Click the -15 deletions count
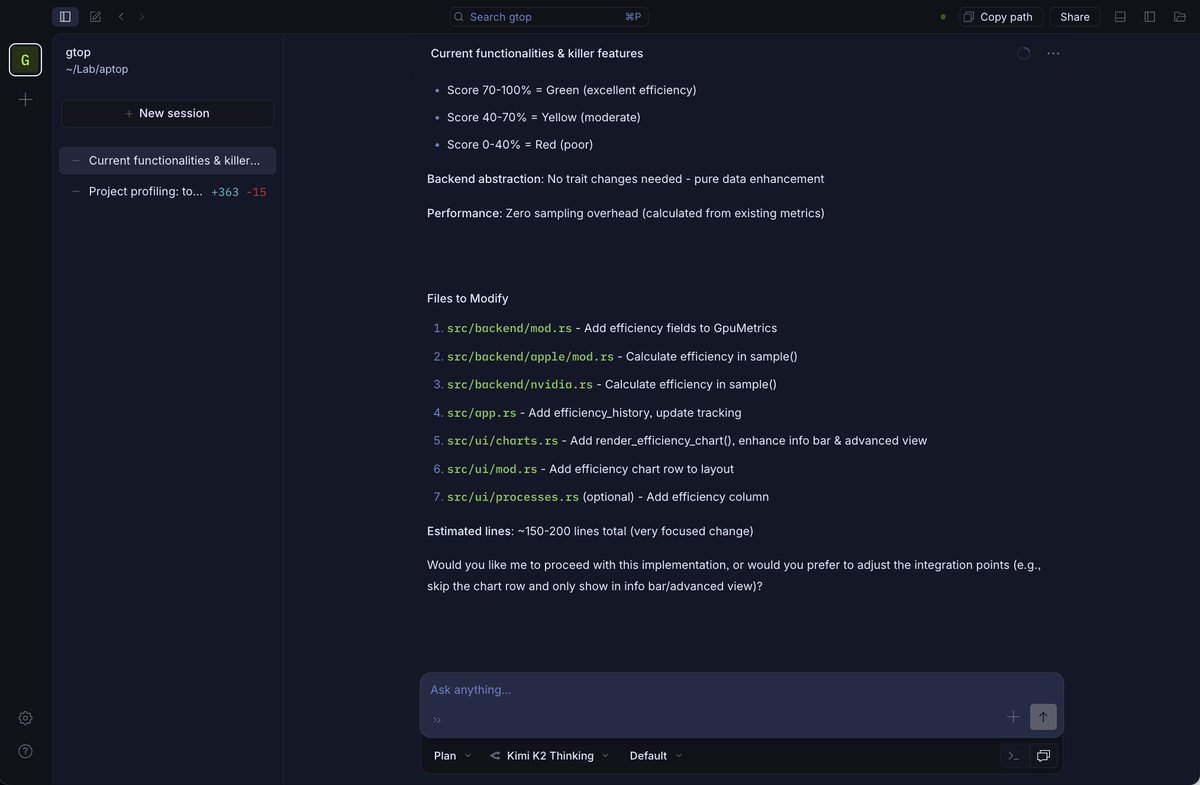Viewport: 1200px width, 785px height. [x=256, y=192]
